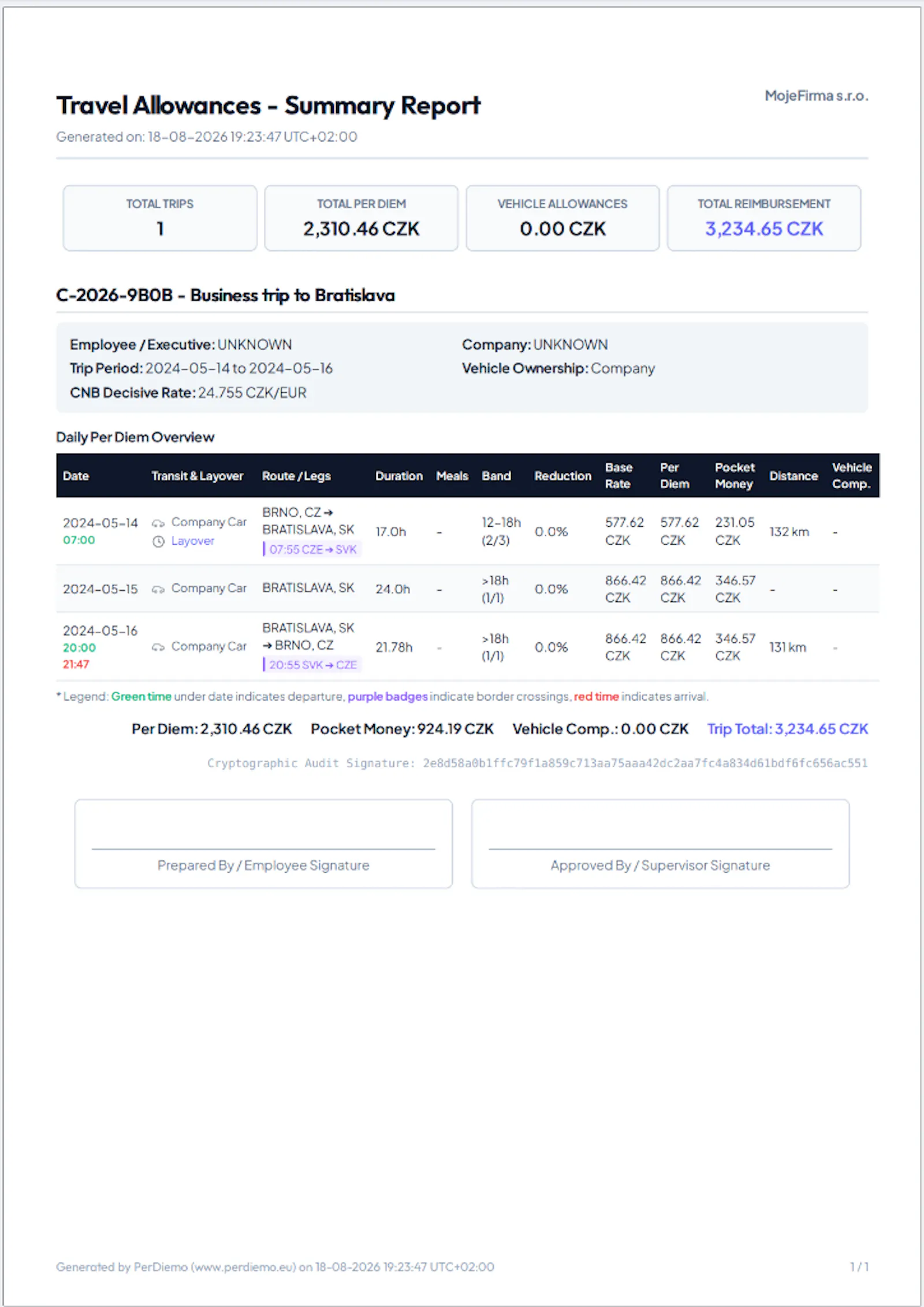Click the 17.0h duration value
924x1307 pixels.
pyautogui.click(x=391, y=531)
